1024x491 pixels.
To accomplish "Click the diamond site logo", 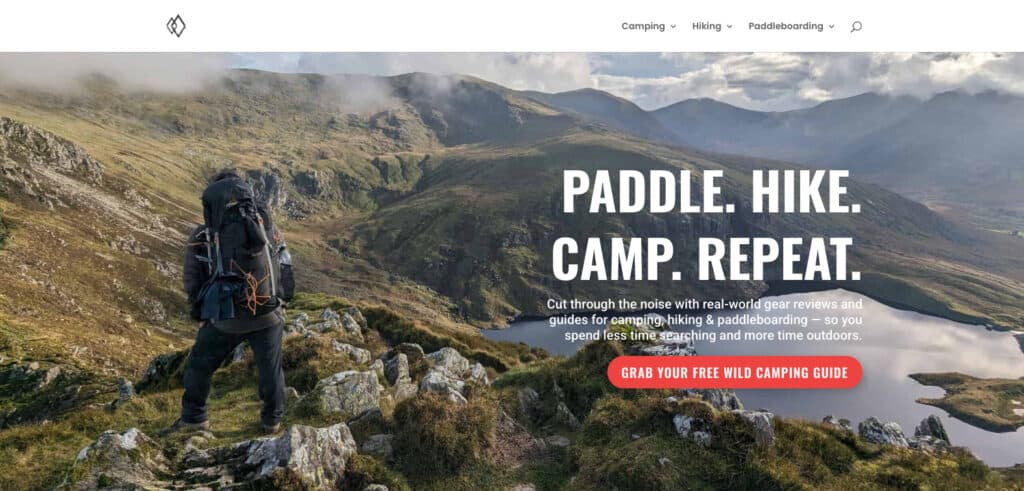I will pyautogui.click(x=176, y=26).
